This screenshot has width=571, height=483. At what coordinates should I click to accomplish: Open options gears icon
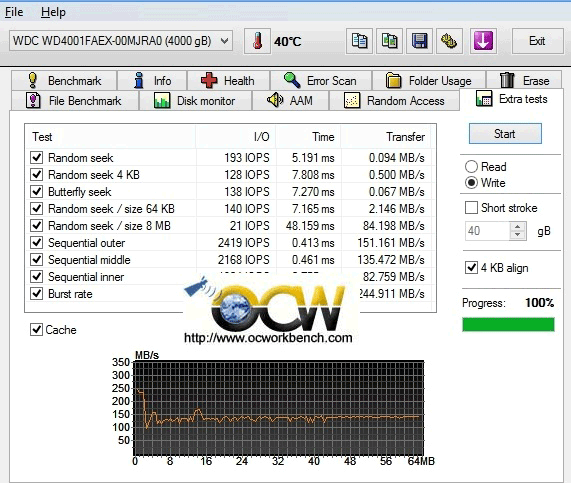click(x=449, y=41)
